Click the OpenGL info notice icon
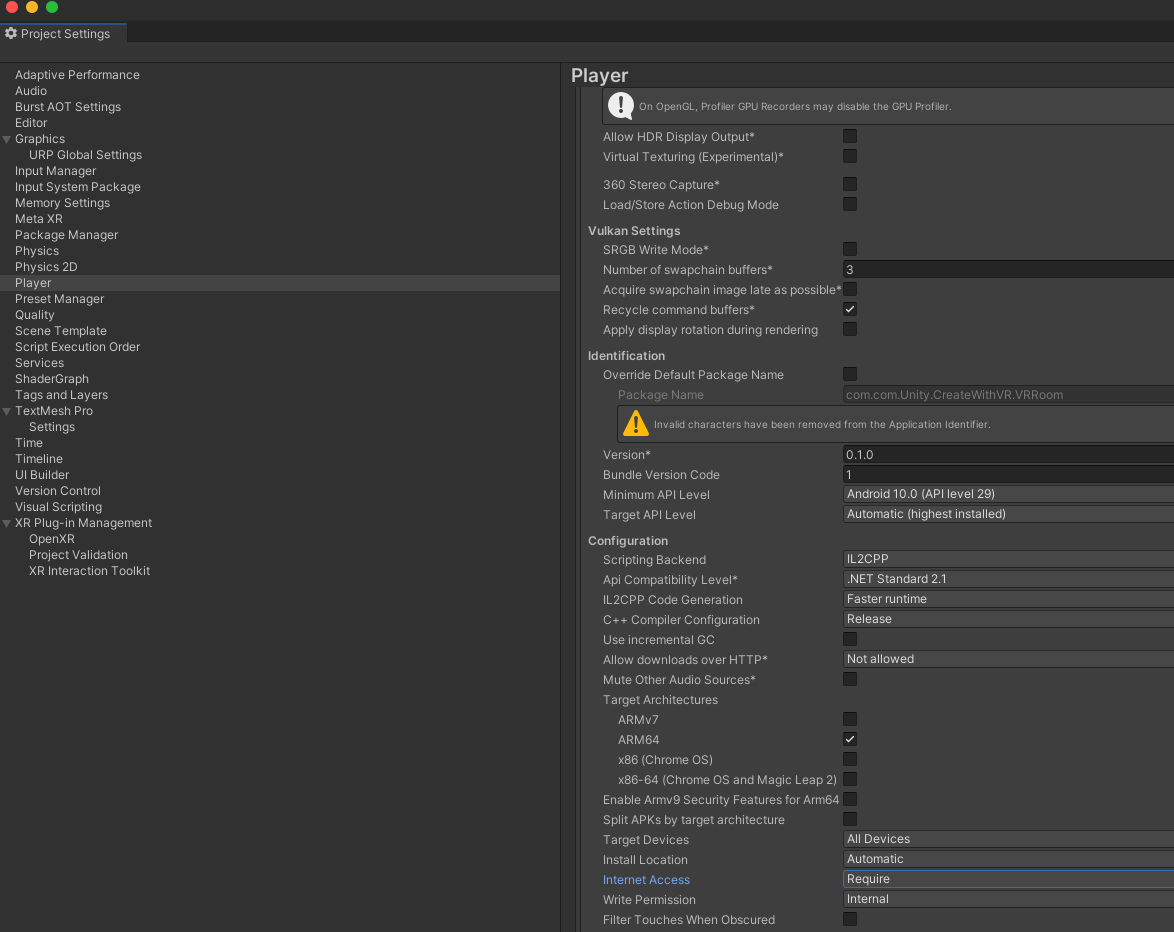1174x932 pixels. pos(621,105)
